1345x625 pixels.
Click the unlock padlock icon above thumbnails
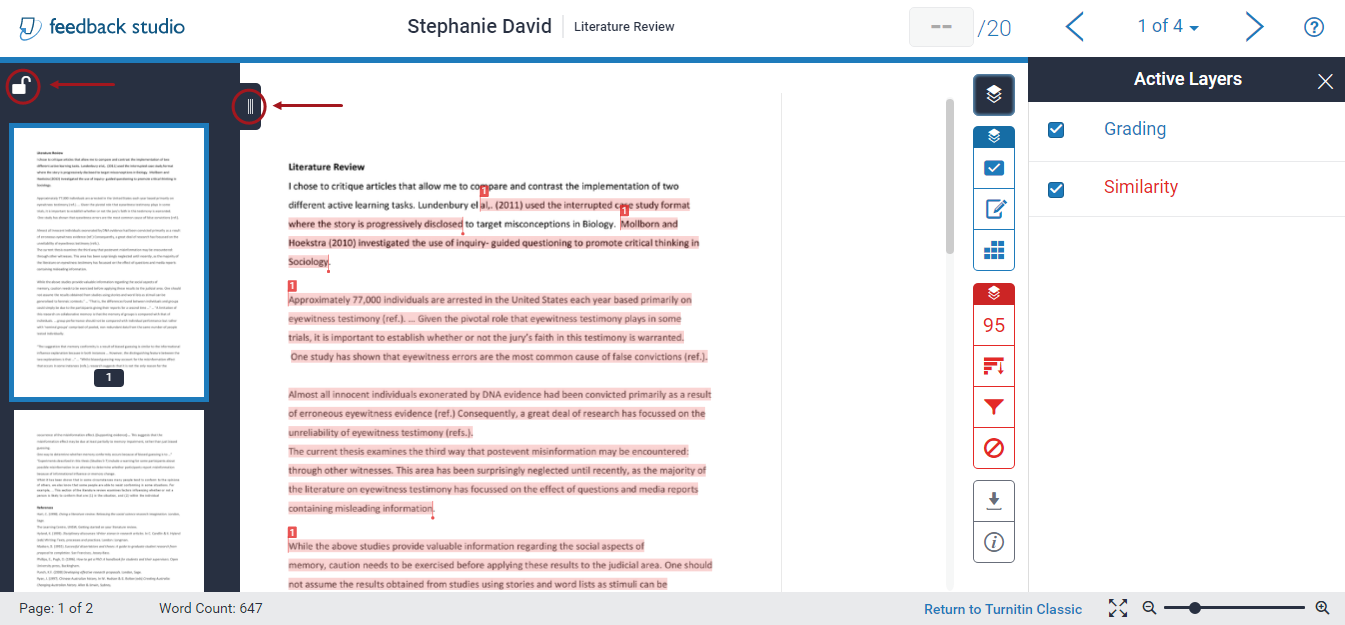point(22,86)
